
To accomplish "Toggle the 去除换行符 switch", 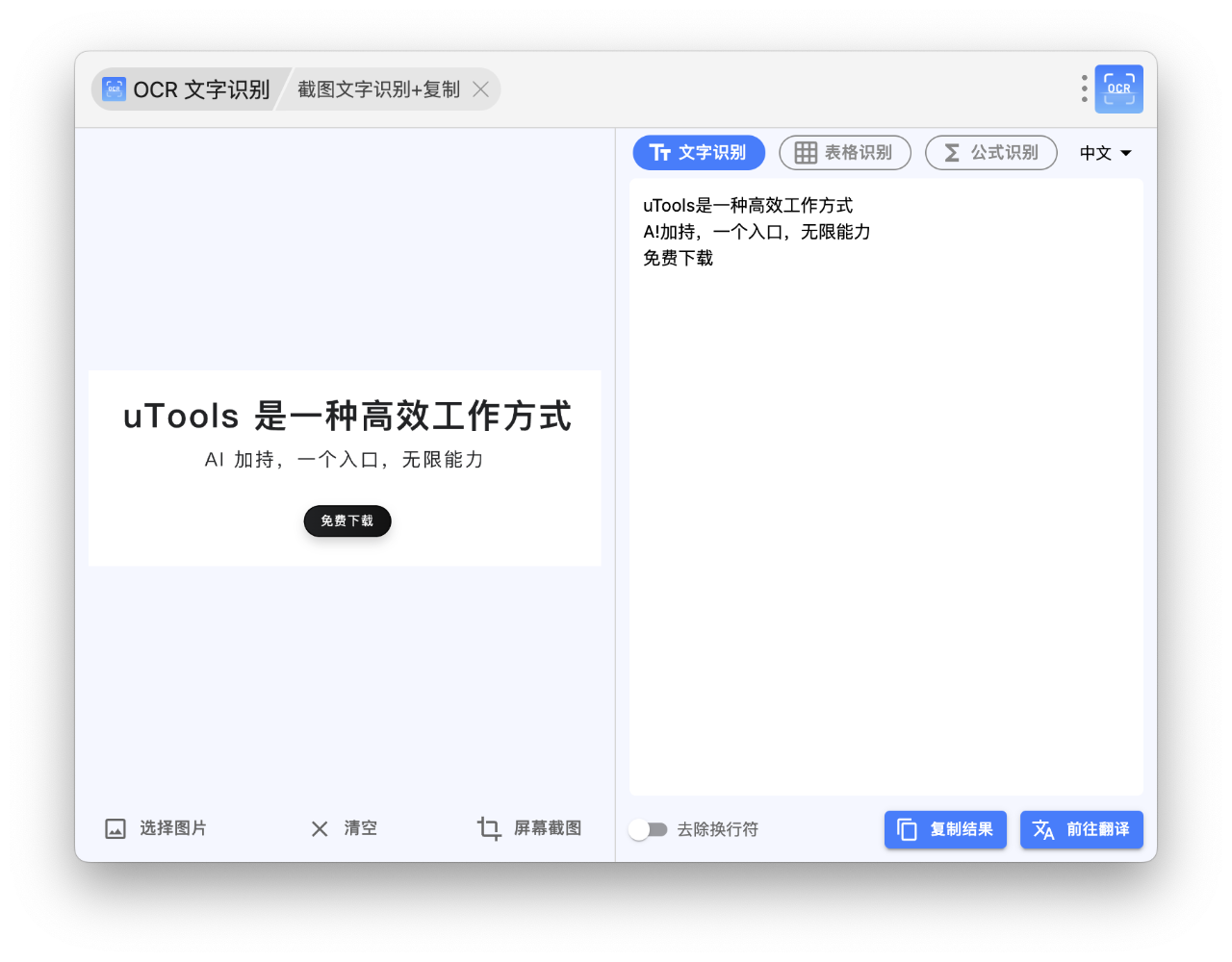I will (x=648, y=829).
